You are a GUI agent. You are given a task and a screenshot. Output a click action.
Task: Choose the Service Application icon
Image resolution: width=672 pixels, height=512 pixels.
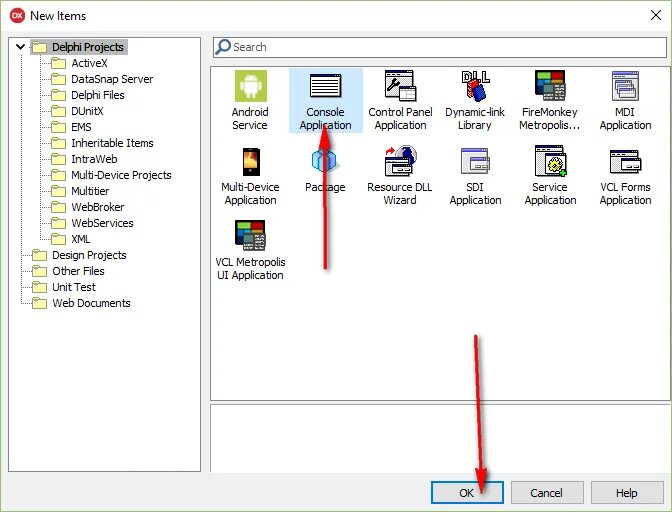click(x=550, y=161)
